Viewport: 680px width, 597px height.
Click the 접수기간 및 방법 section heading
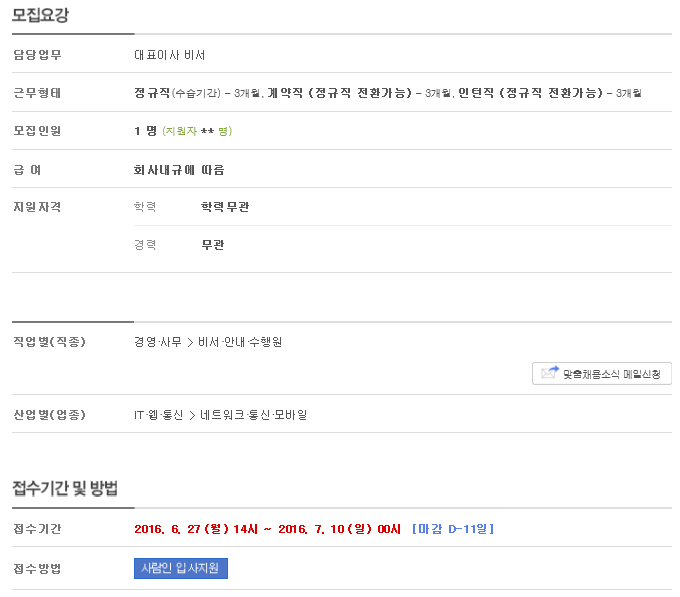tap(65, 488)
